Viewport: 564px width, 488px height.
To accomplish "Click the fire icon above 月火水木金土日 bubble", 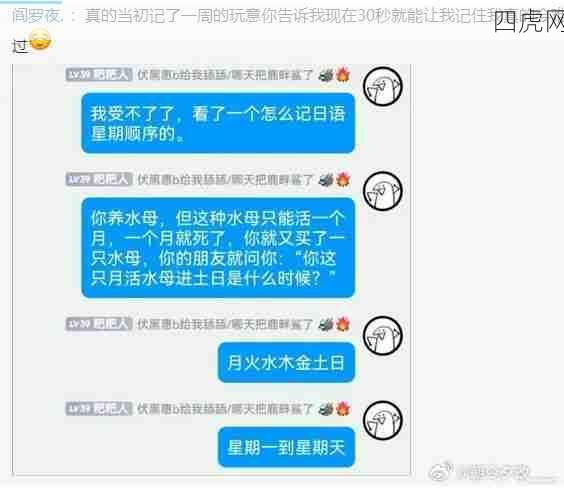I will tap(343, 324).
